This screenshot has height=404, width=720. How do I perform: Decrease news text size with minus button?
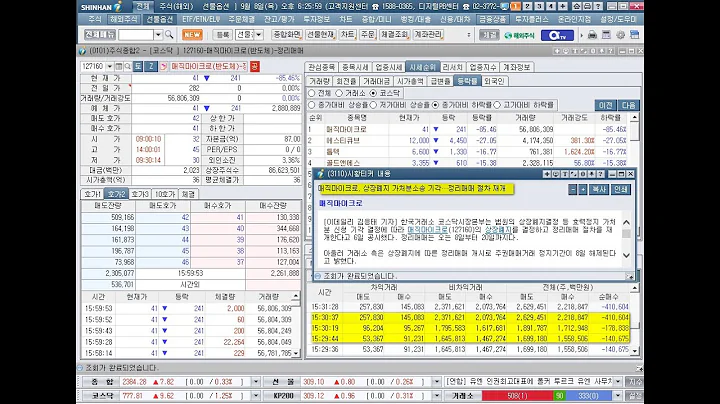(x=572, y=189)
